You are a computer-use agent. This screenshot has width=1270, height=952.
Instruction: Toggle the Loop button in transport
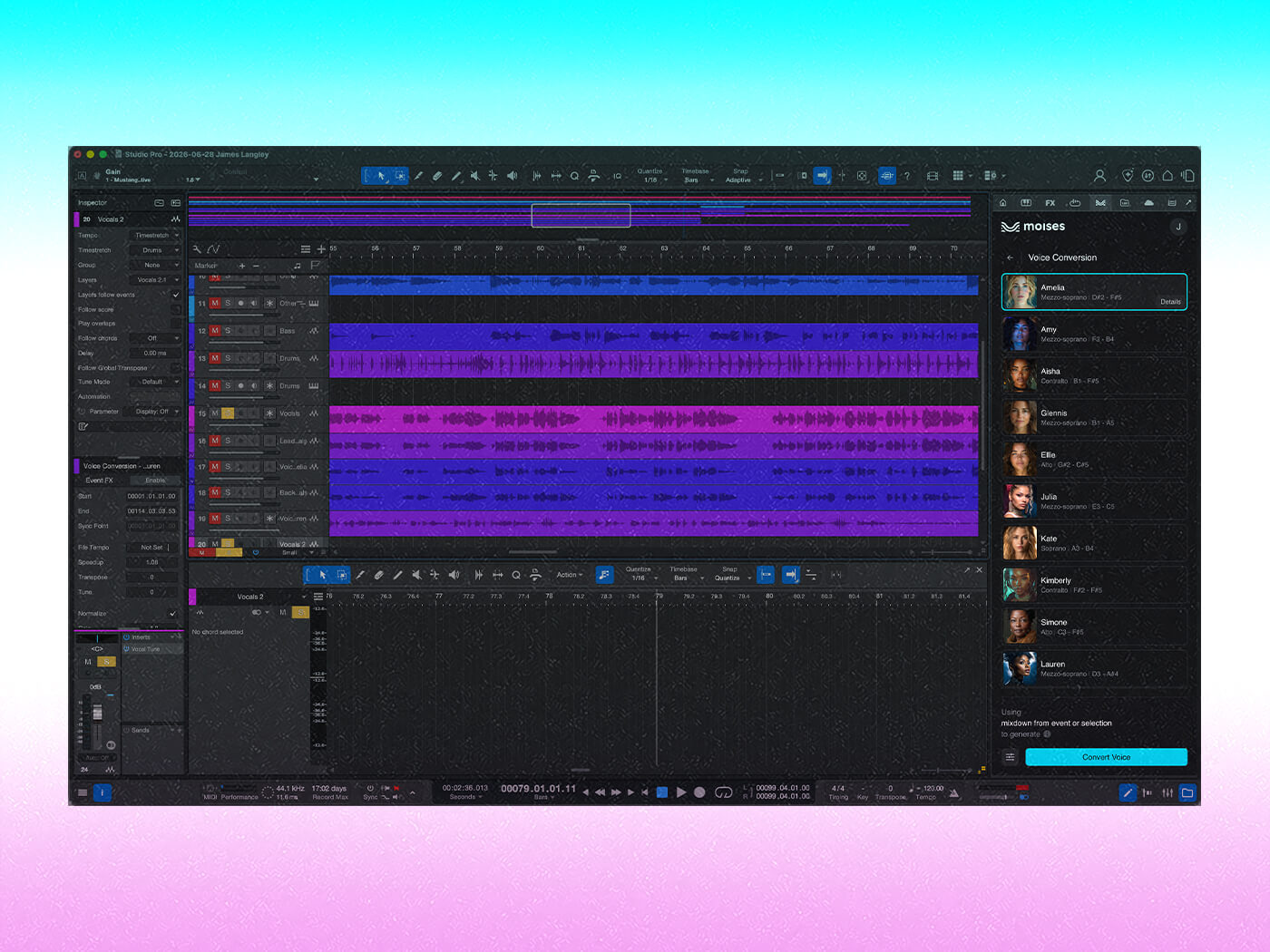tap(723, 792)
